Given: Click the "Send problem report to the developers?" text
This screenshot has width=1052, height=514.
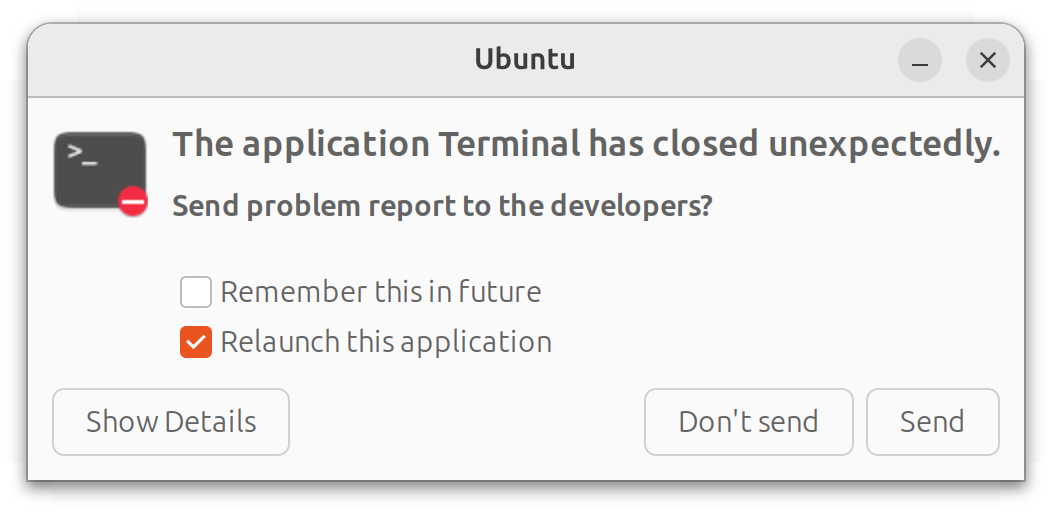Looking at the screenshot, I should 442,206.
